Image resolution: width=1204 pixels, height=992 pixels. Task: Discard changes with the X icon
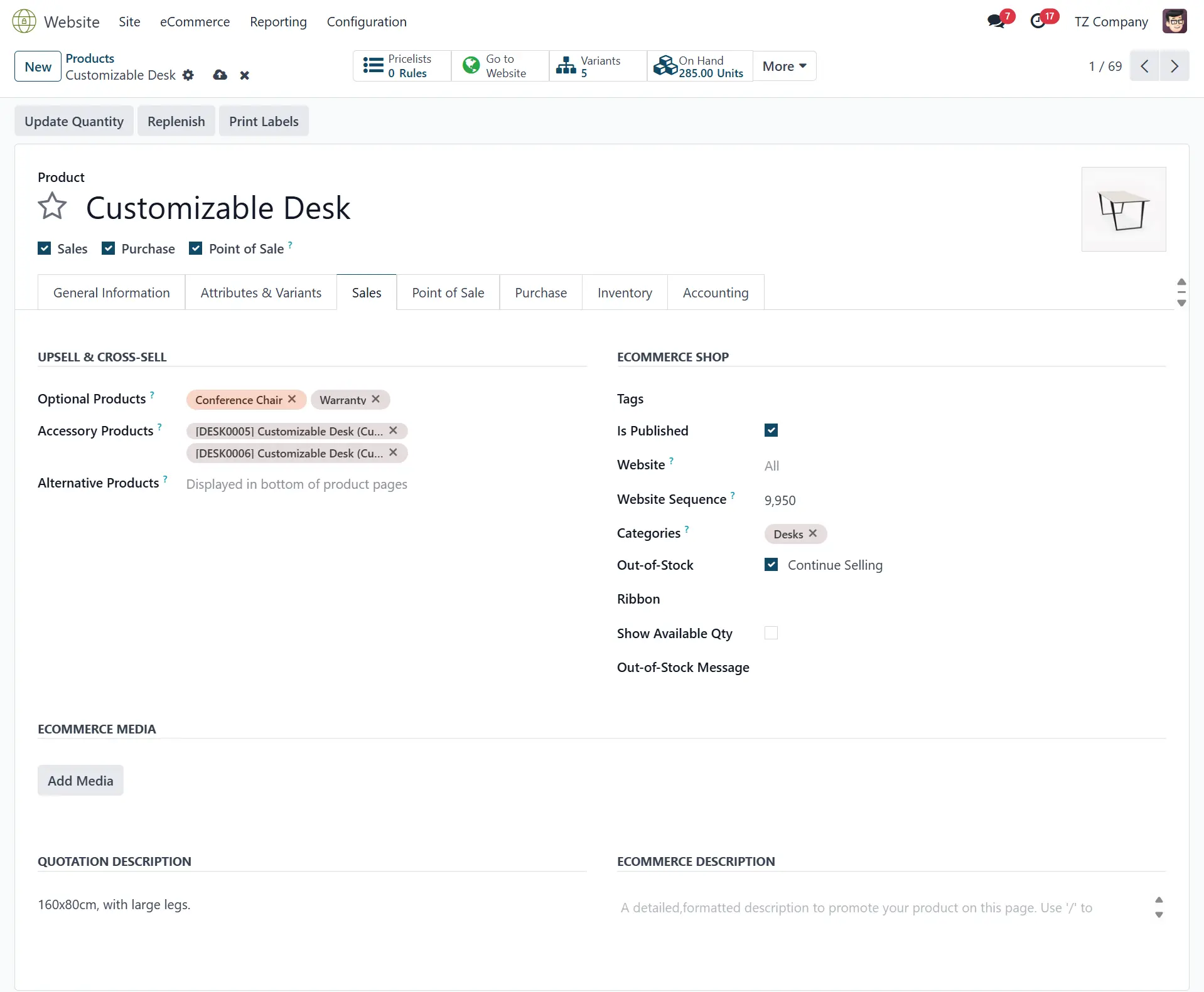coord(245,75)
